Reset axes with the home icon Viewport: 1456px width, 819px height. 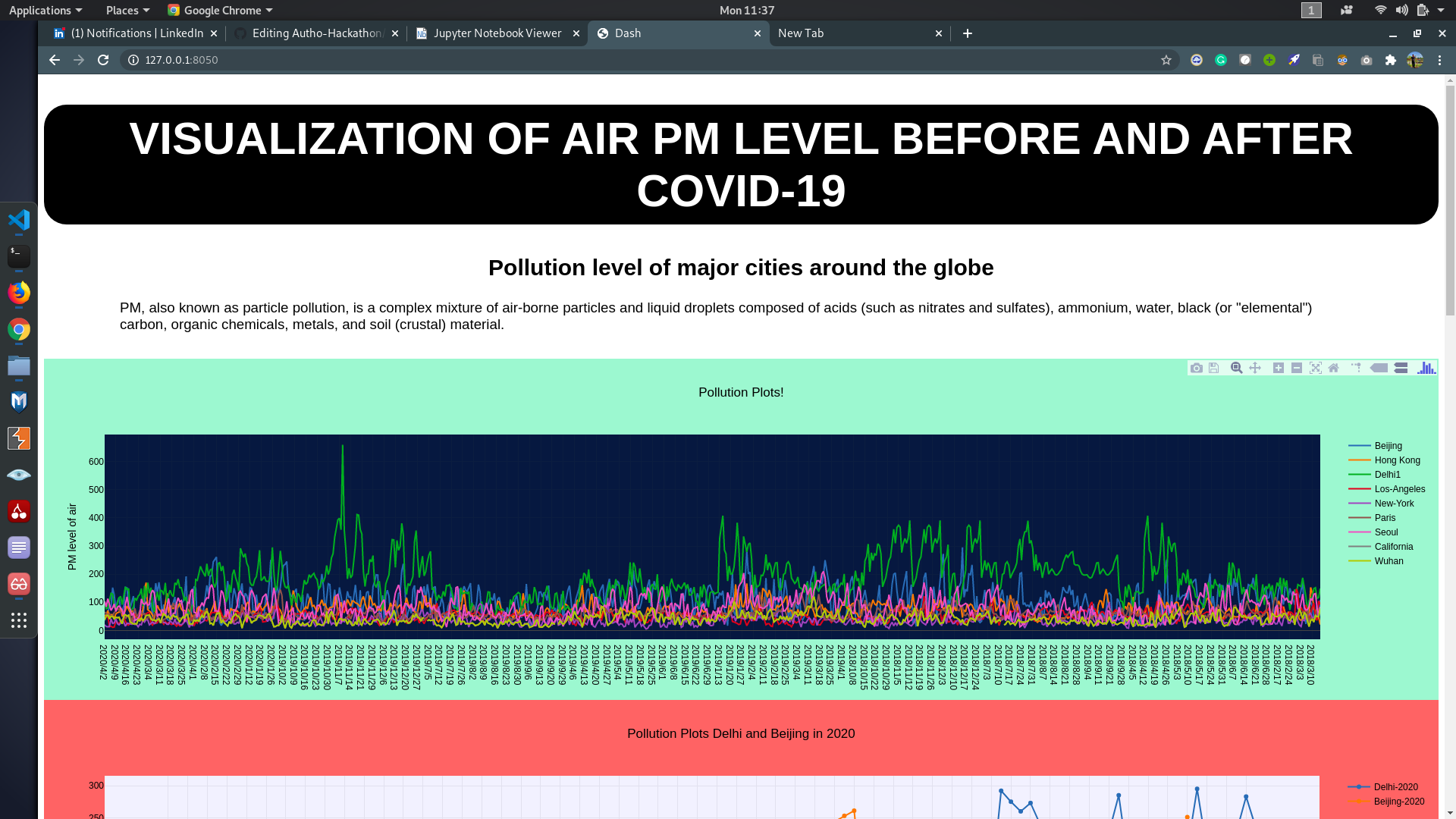(x=1334, y=368)
